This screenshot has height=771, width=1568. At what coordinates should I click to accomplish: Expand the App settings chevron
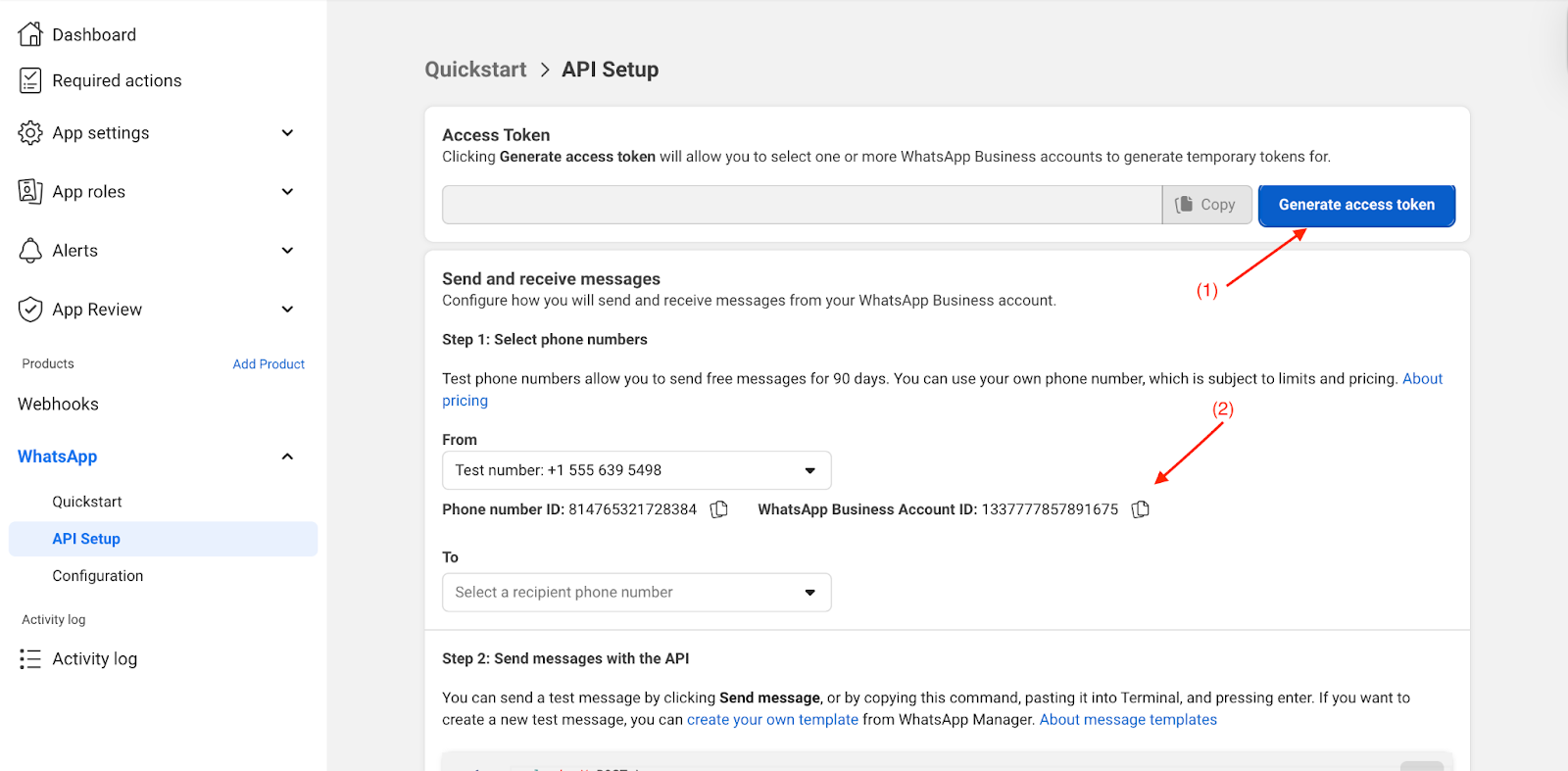[x=287, y=133]
